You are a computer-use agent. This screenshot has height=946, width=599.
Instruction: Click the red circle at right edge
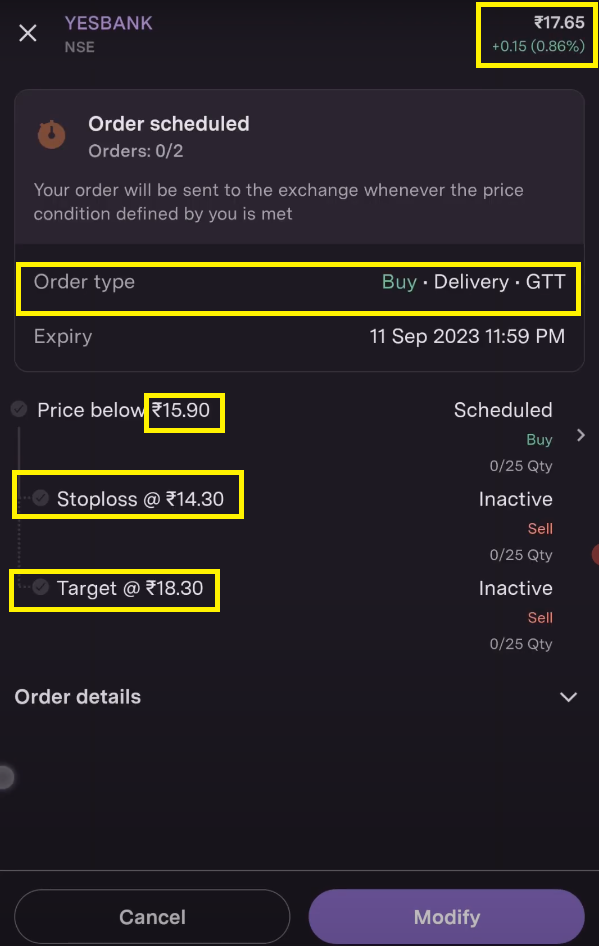(x=595, y=554)
